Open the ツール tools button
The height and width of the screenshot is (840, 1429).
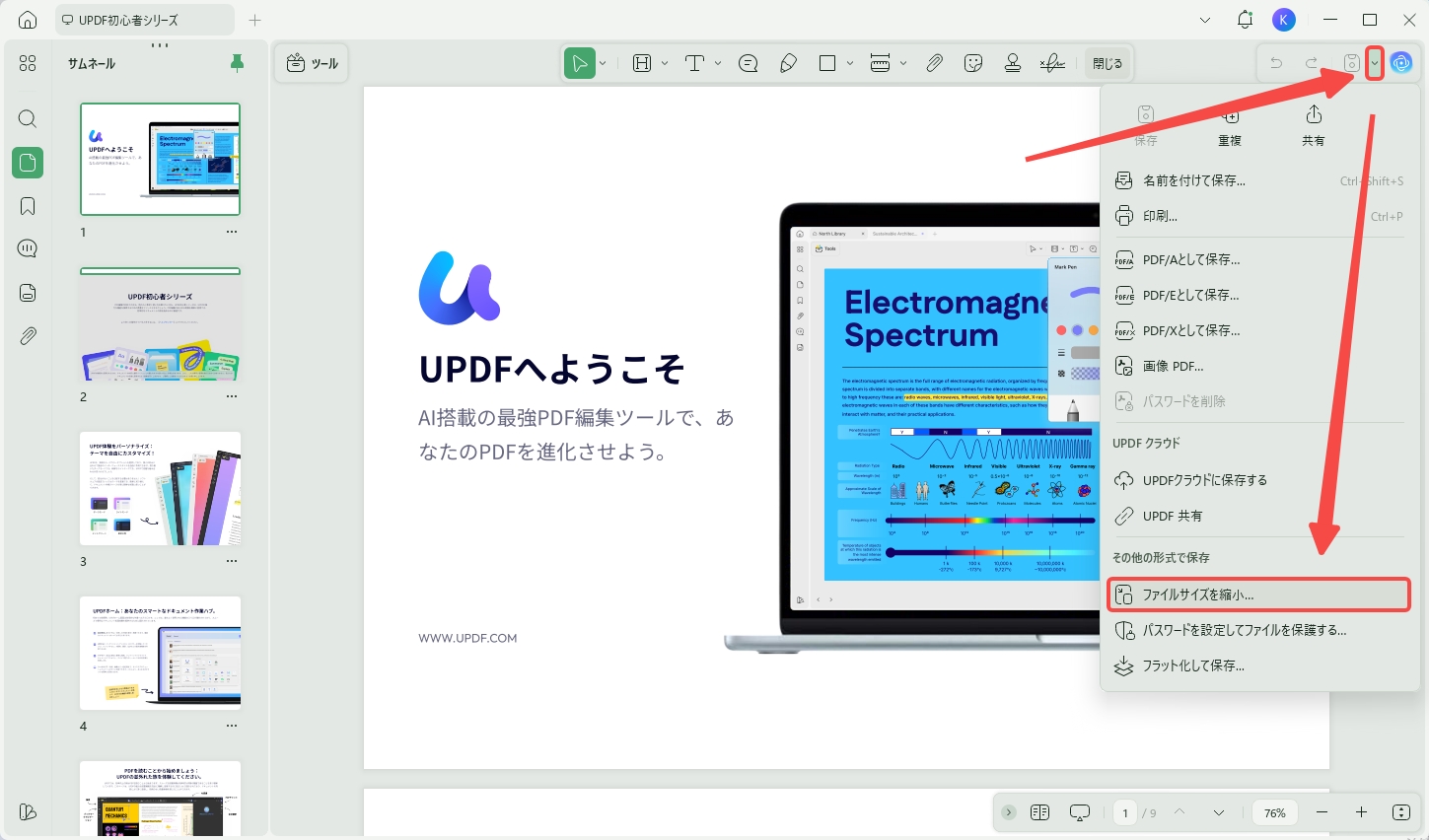312,63
